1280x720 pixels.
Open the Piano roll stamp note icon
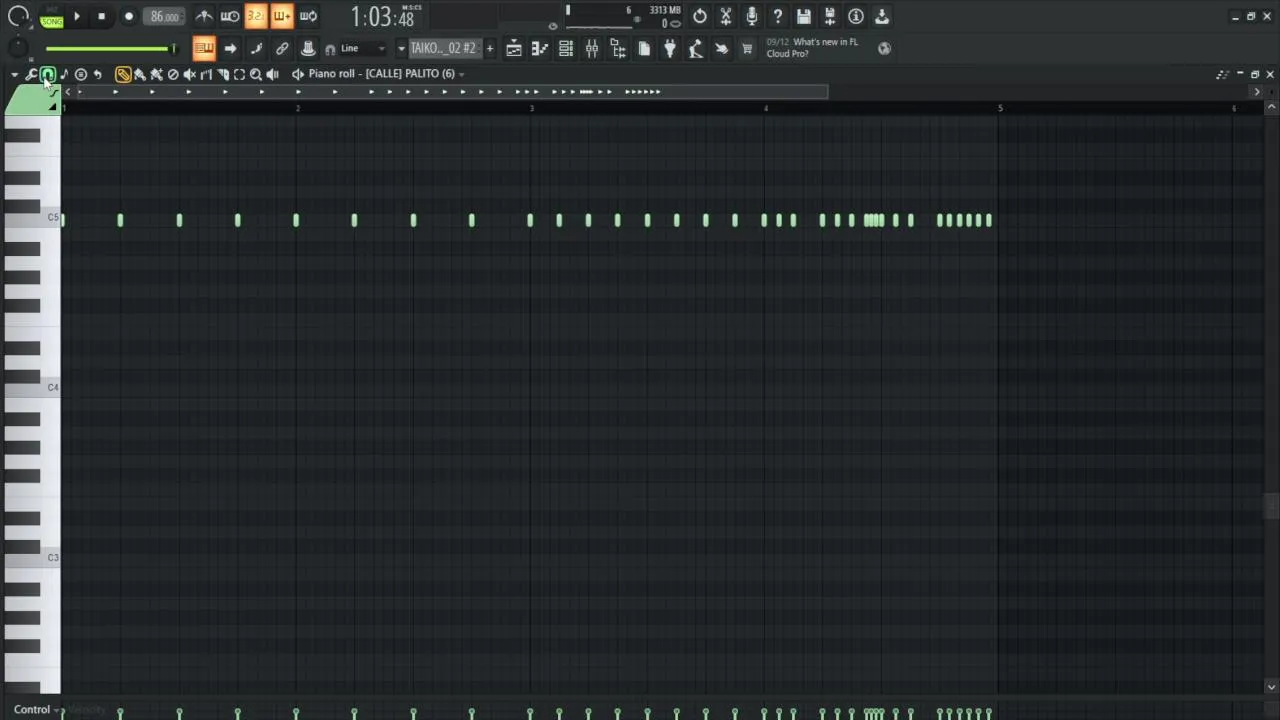point(64,74)
